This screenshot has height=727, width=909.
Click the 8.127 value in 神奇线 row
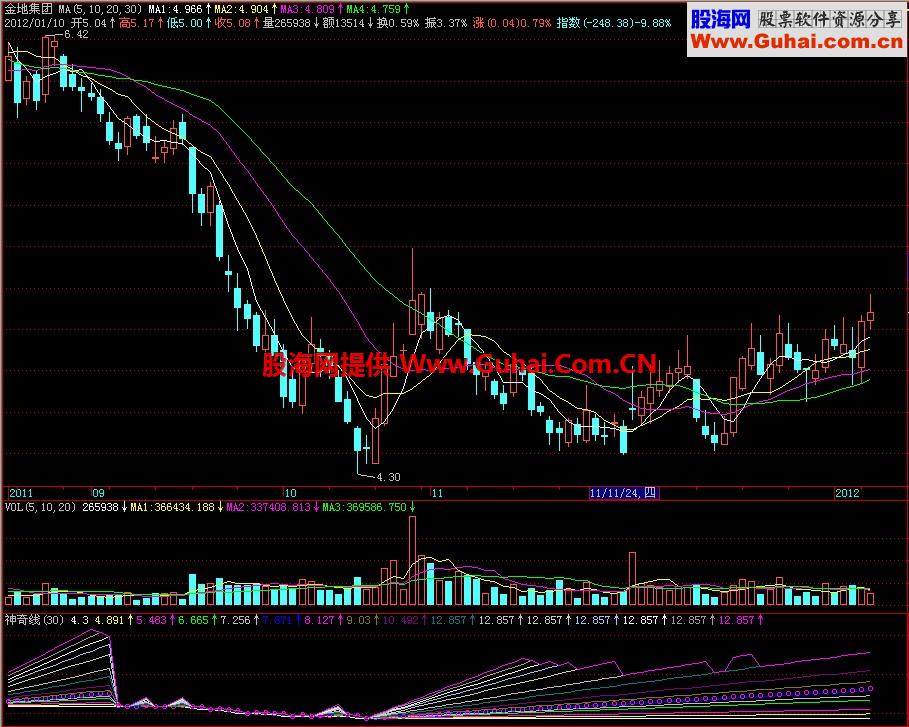(319, 620)
